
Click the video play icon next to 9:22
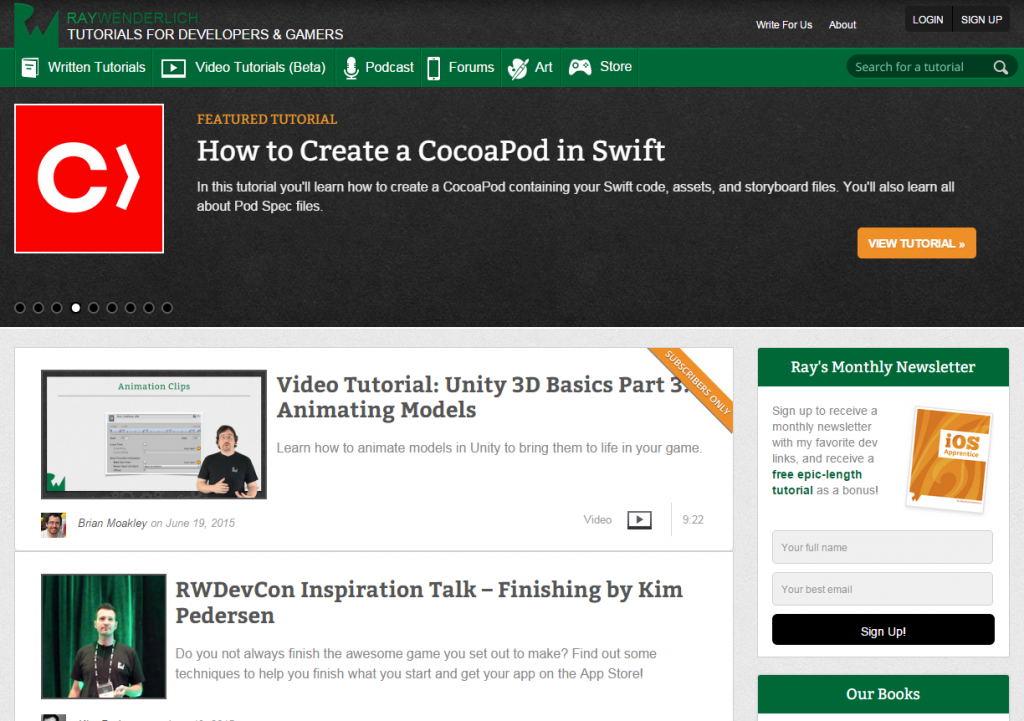(639, 520)
